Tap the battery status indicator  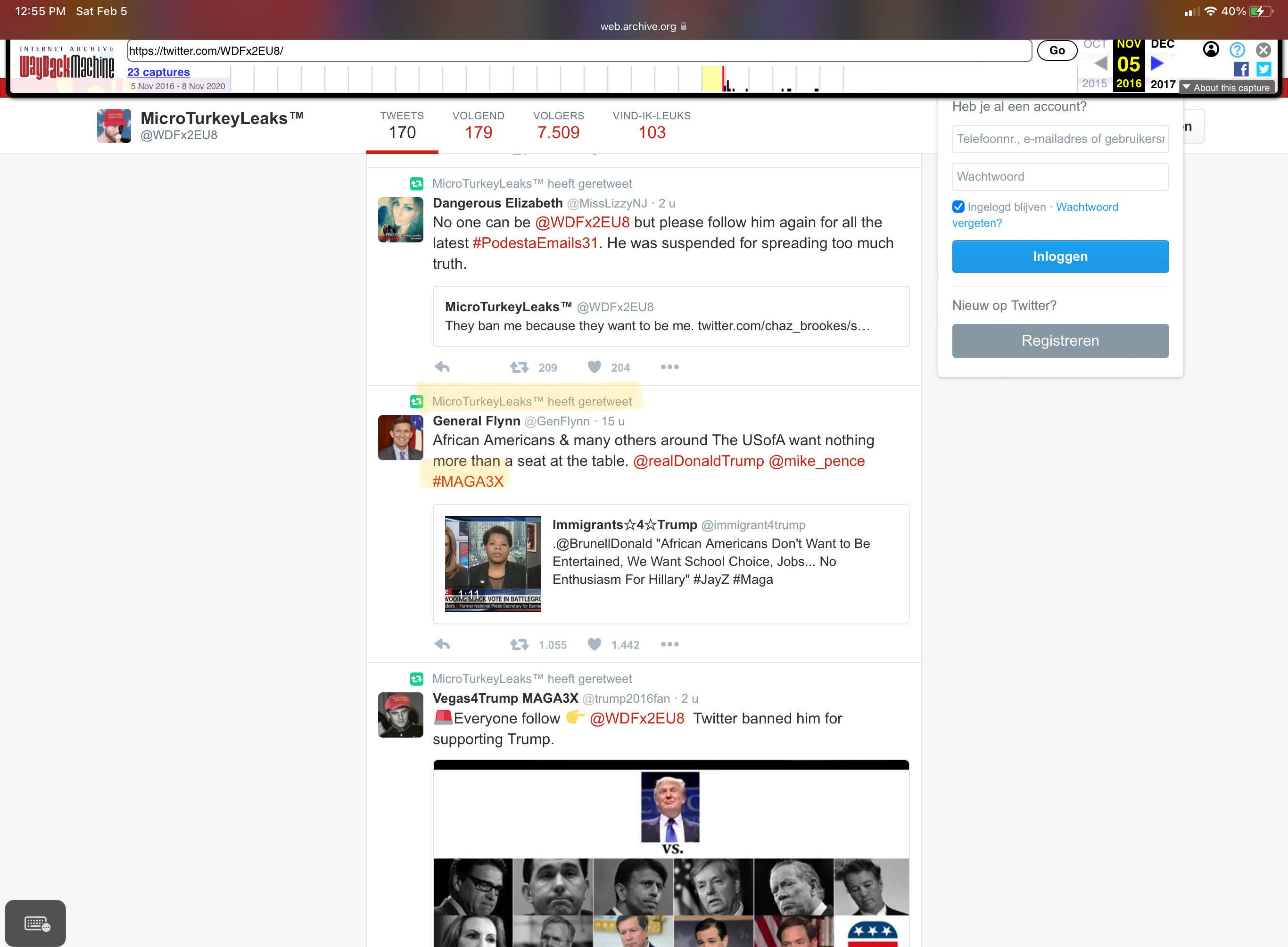tap(1261, 11)
